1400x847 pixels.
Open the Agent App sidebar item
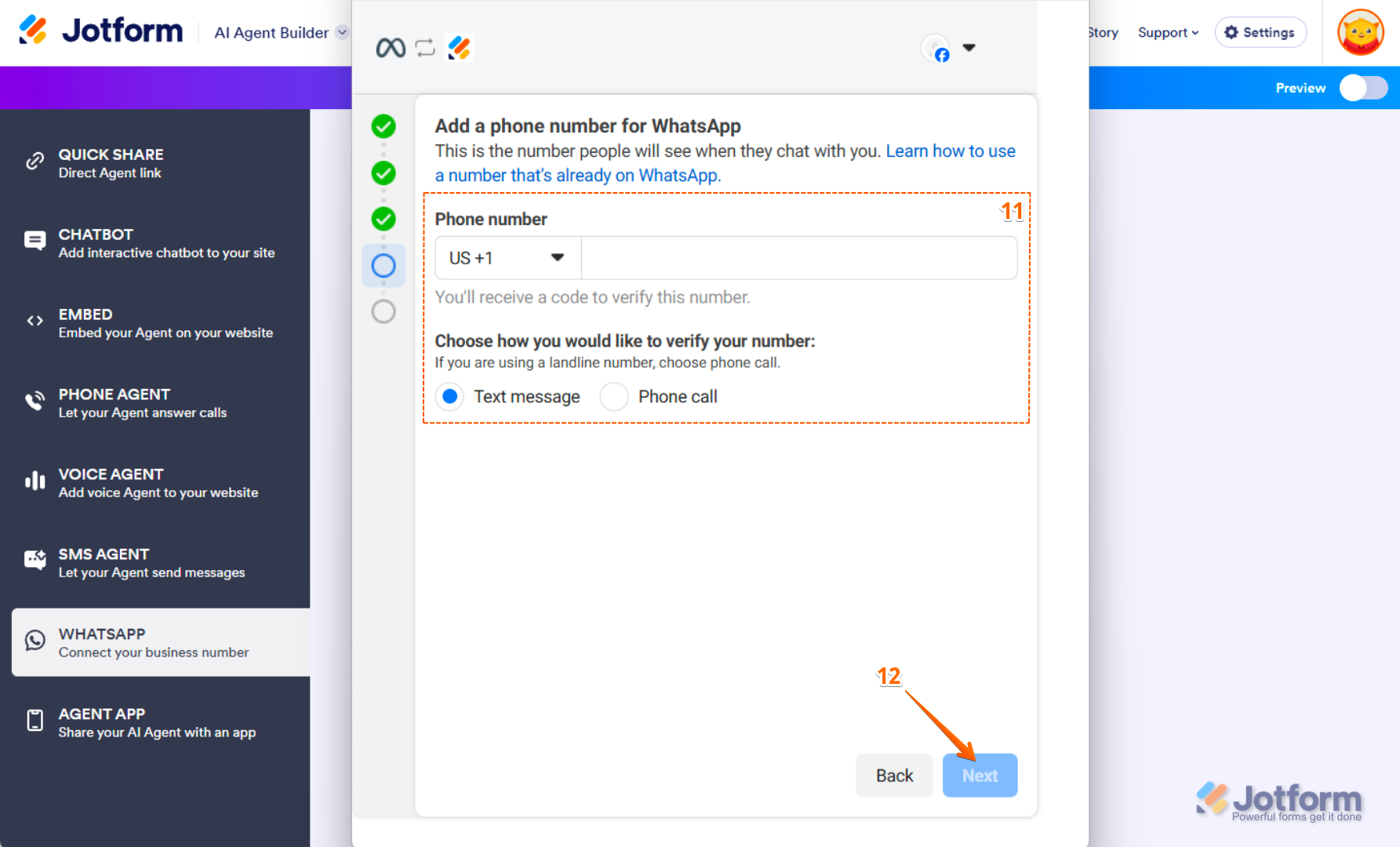coord(161,723)
